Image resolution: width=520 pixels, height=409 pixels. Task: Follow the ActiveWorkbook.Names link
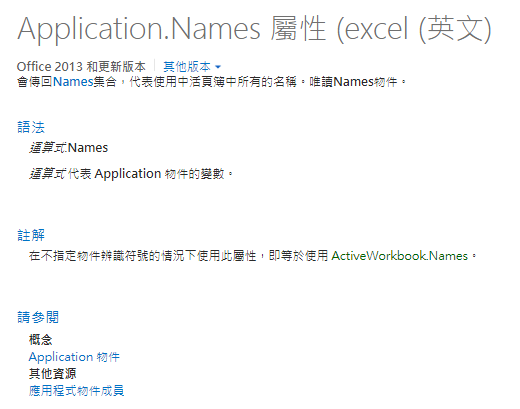click(x=399, y=256)
